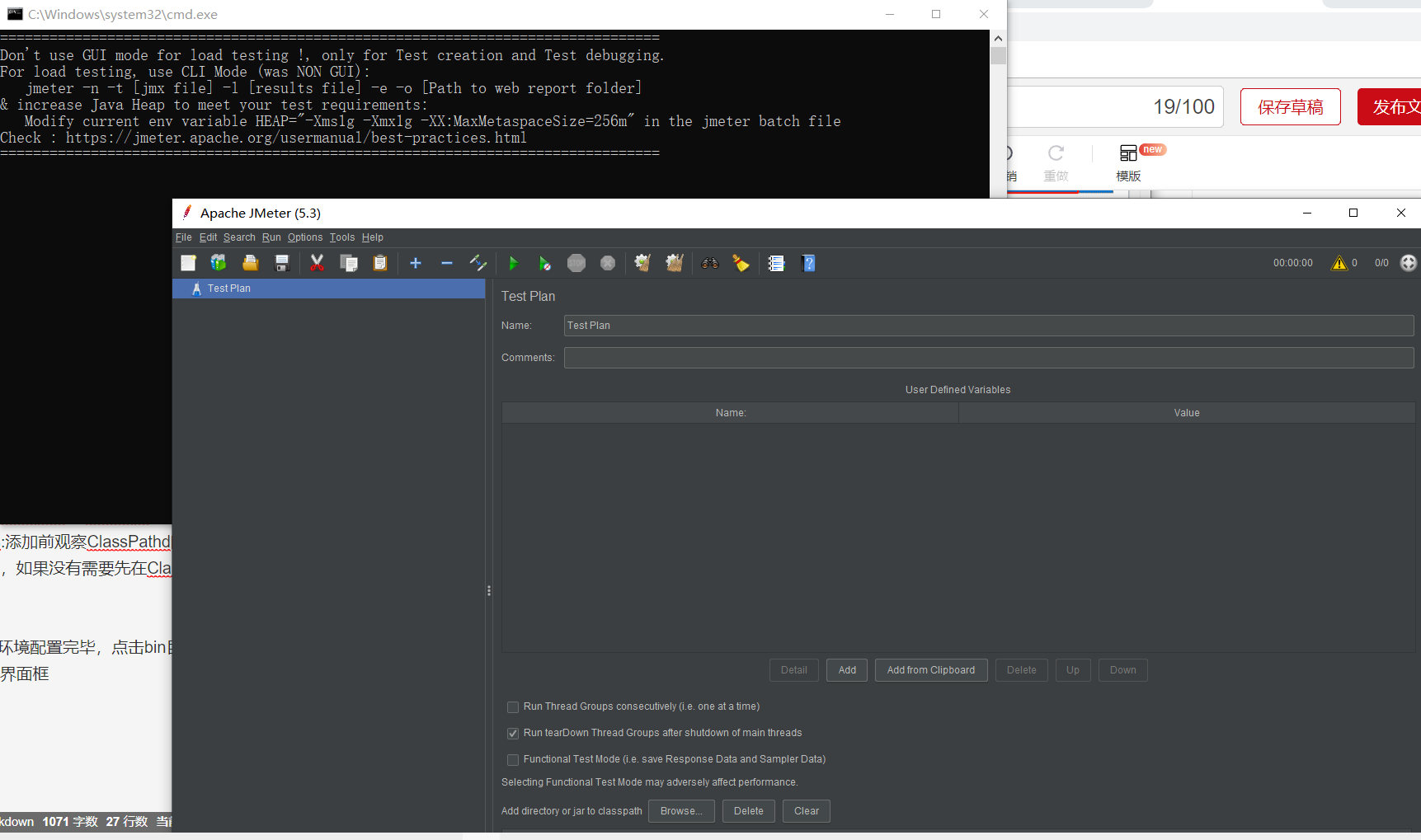Click the 保存草稿 save draft button
The height and width of the screenshot is (840, 1421).
pyautogui.click(x=1291, y=107)
